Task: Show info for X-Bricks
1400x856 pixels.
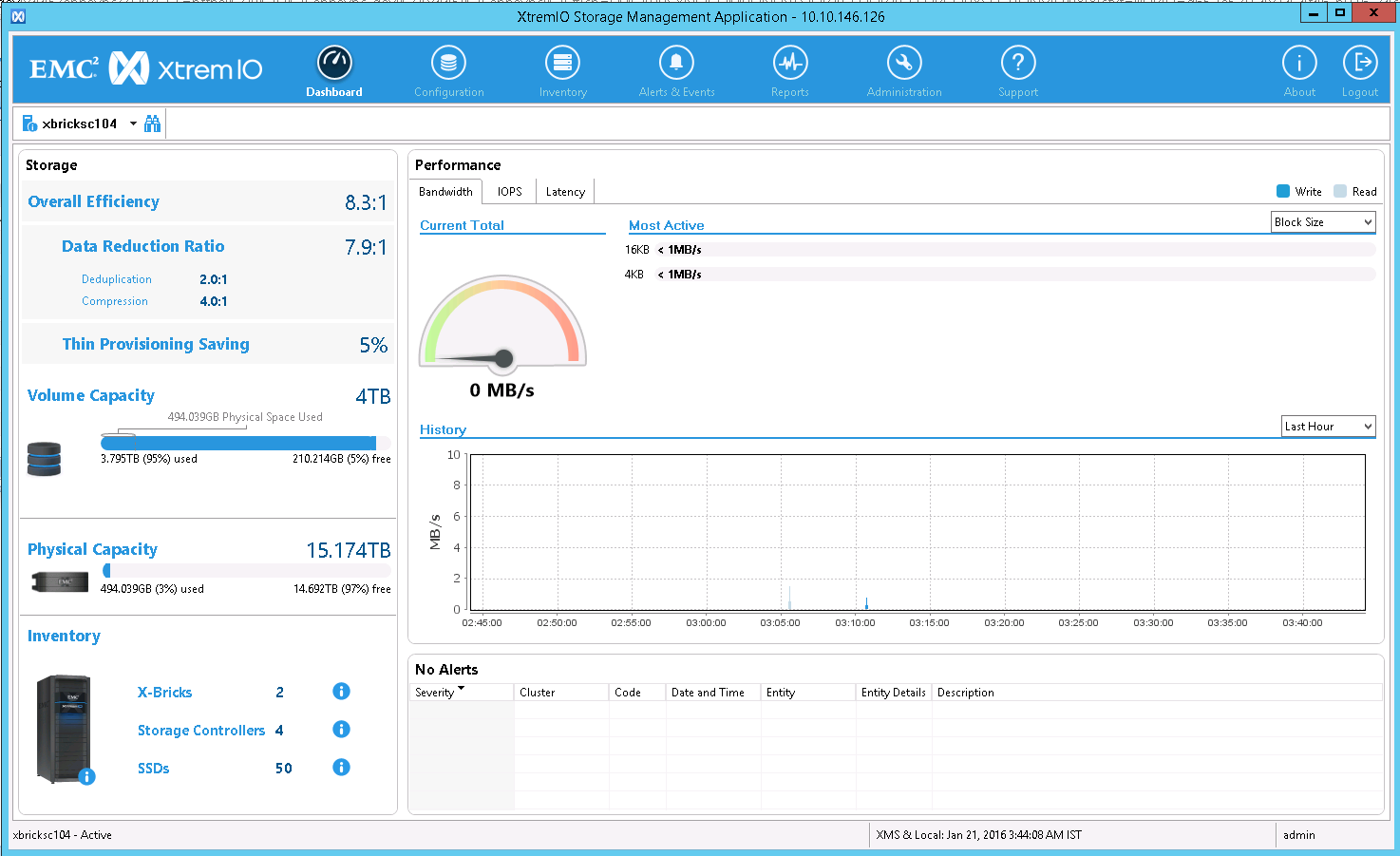Action: coord(342,692)
